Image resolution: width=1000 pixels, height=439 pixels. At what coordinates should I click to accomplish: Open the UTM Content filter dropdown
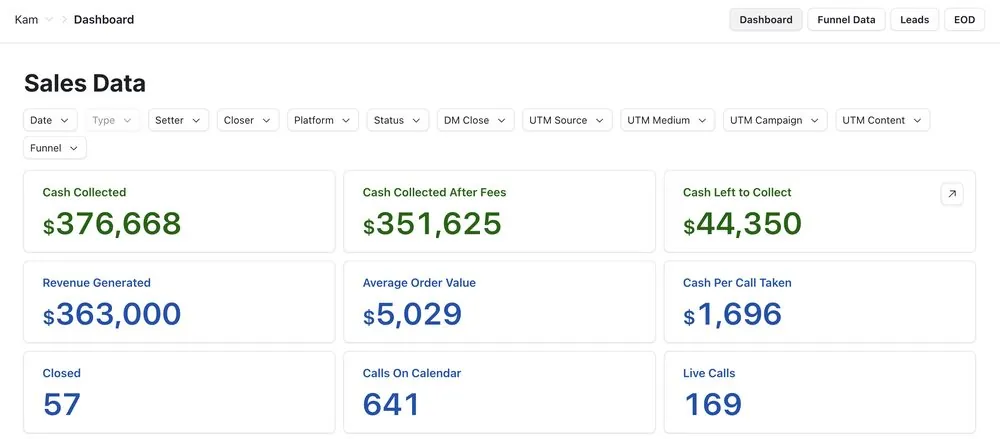click(883, 120)
